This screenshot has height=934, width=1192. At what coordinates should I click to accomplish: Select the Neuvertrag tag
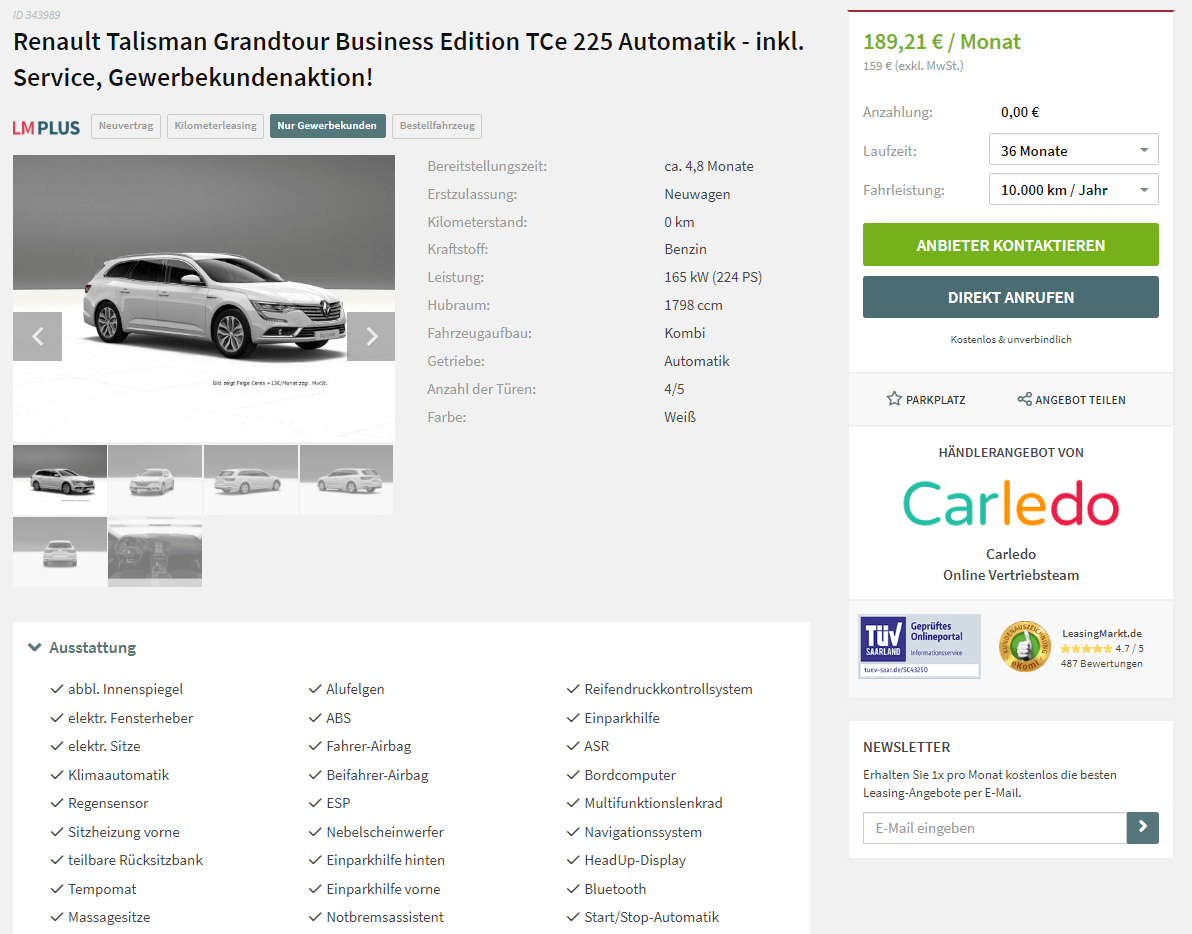125,125
